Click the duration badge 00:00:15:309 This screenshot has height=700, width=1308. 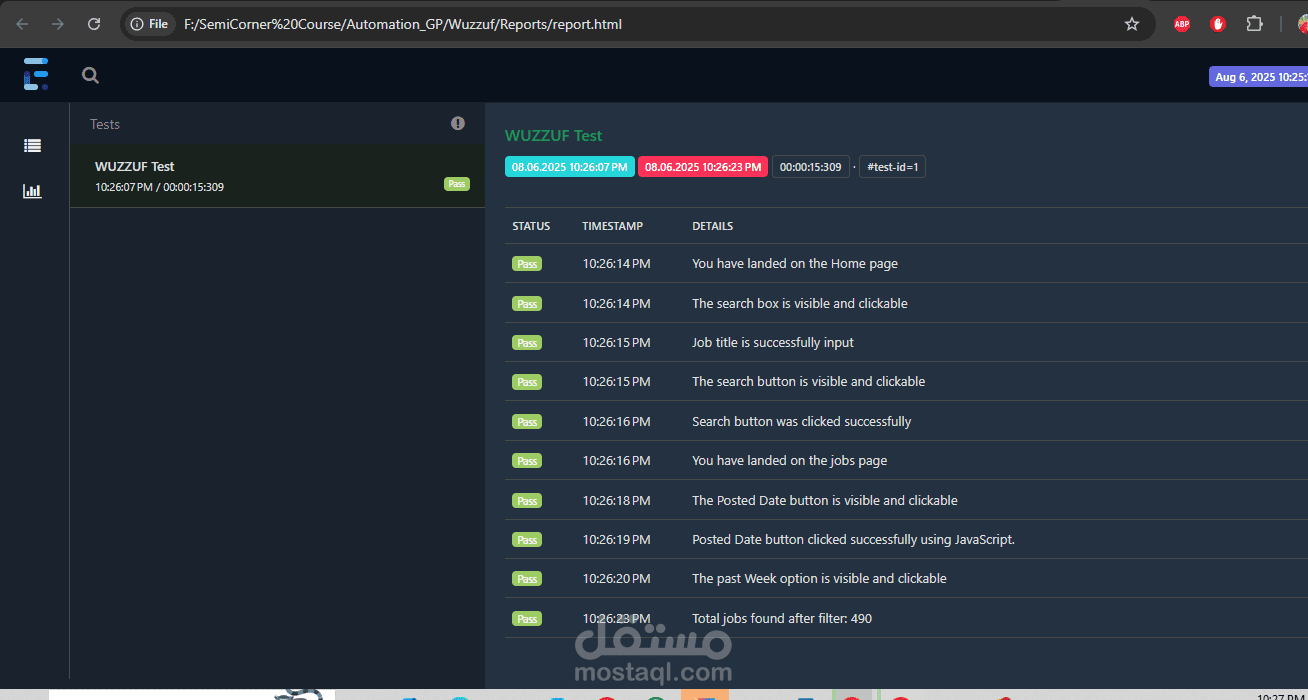(x=810, y=167)
